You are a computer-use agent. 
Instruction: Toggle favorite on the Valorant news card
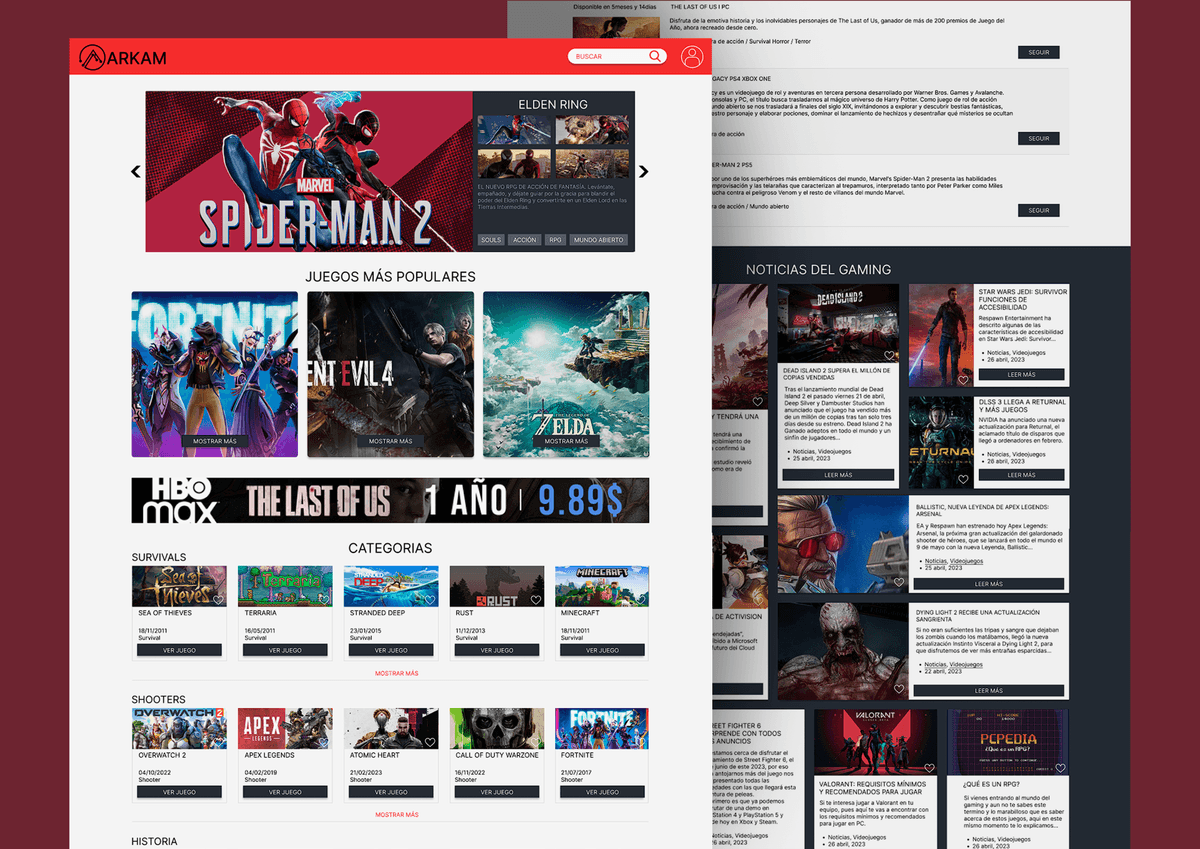[x=929, y=768]
